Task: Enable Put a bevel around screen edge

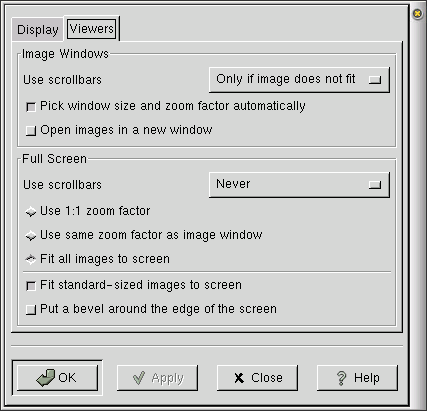Action: (x=31, y=310)
